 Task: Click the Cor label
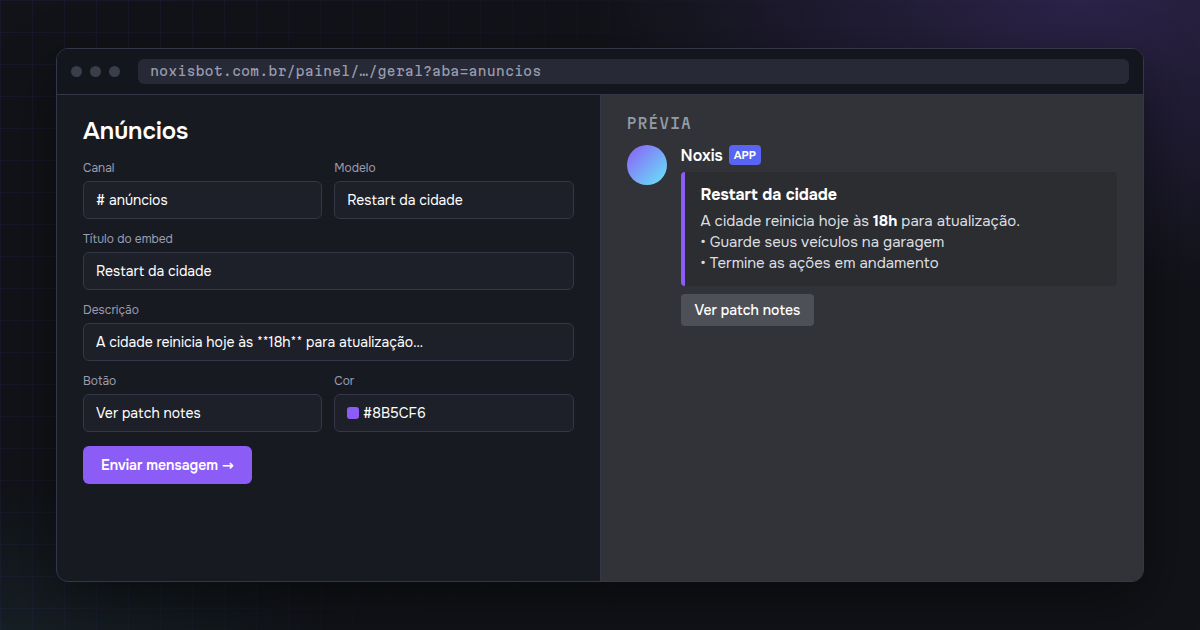[x=344, y=381]
